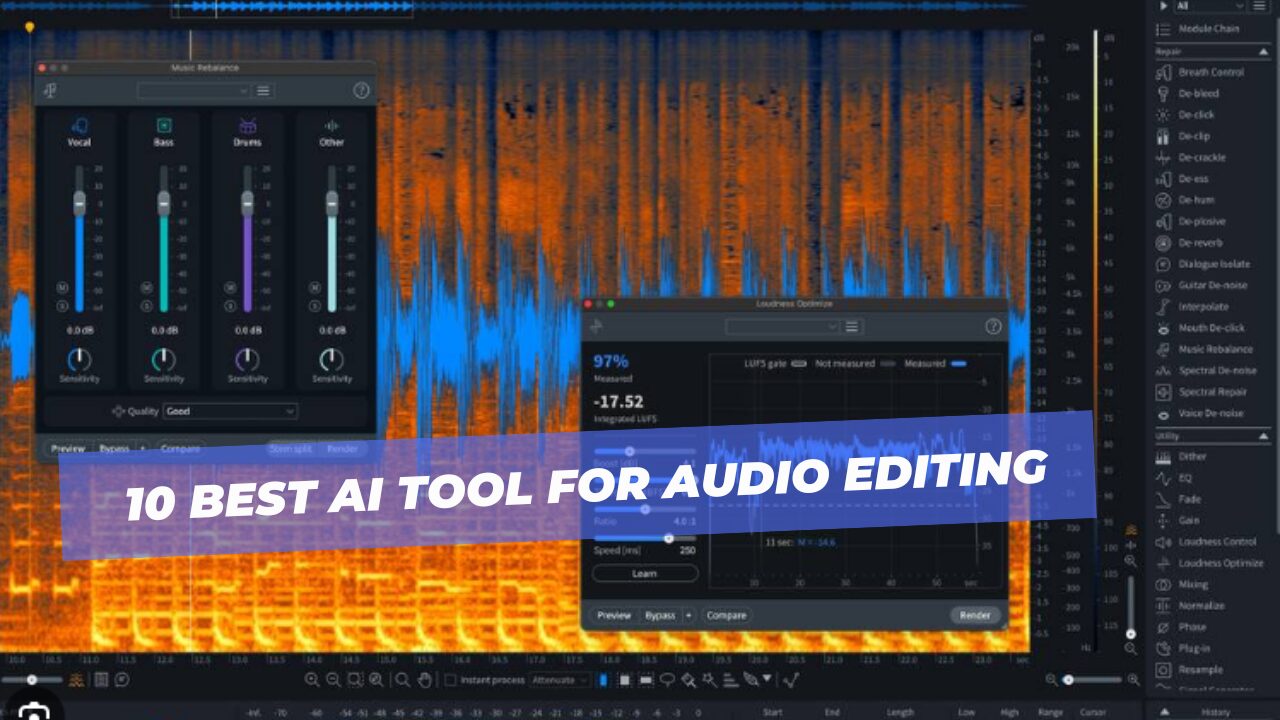Open help in Music Rebalance window
The image size is (1280, 720).
pos(361,90)
